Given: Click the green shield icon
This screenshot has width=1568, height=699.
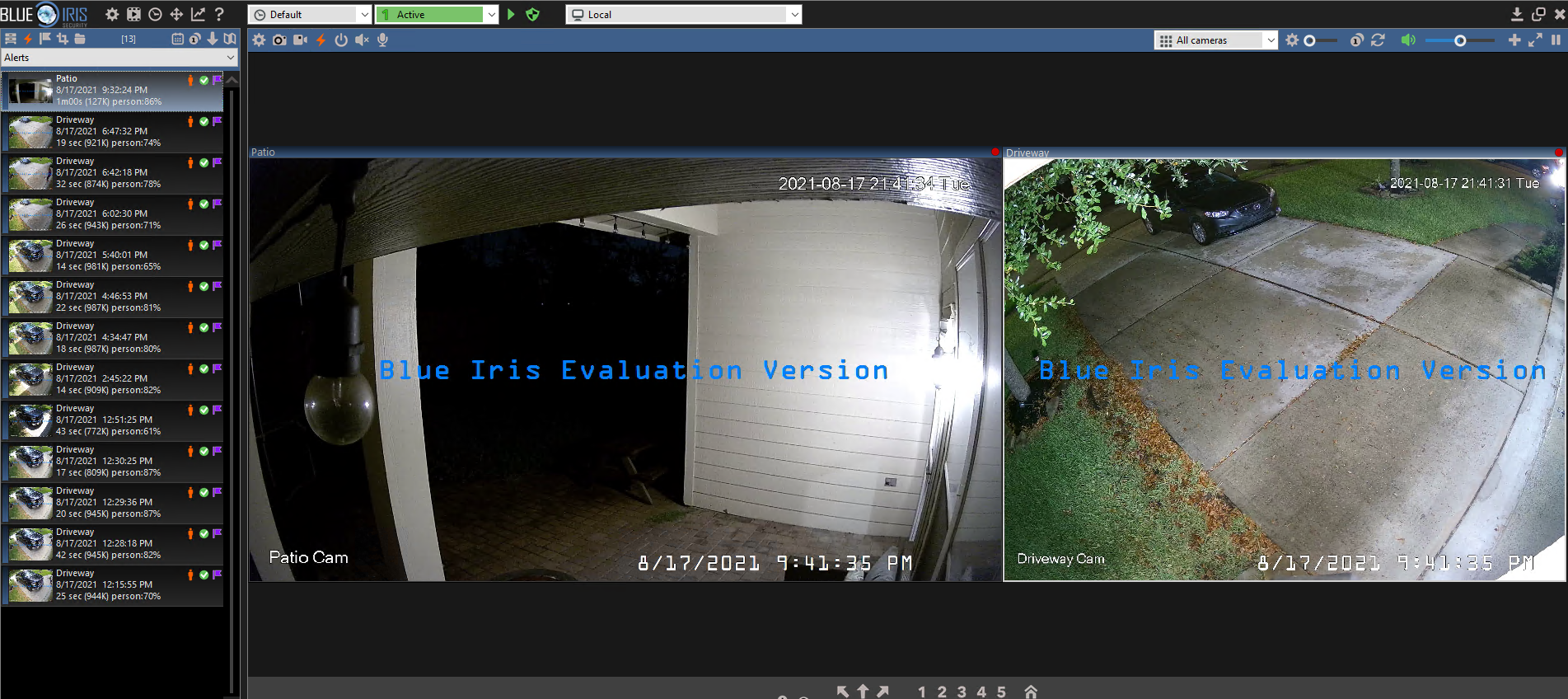Looking at the screenshot, I should coord(532,14).
